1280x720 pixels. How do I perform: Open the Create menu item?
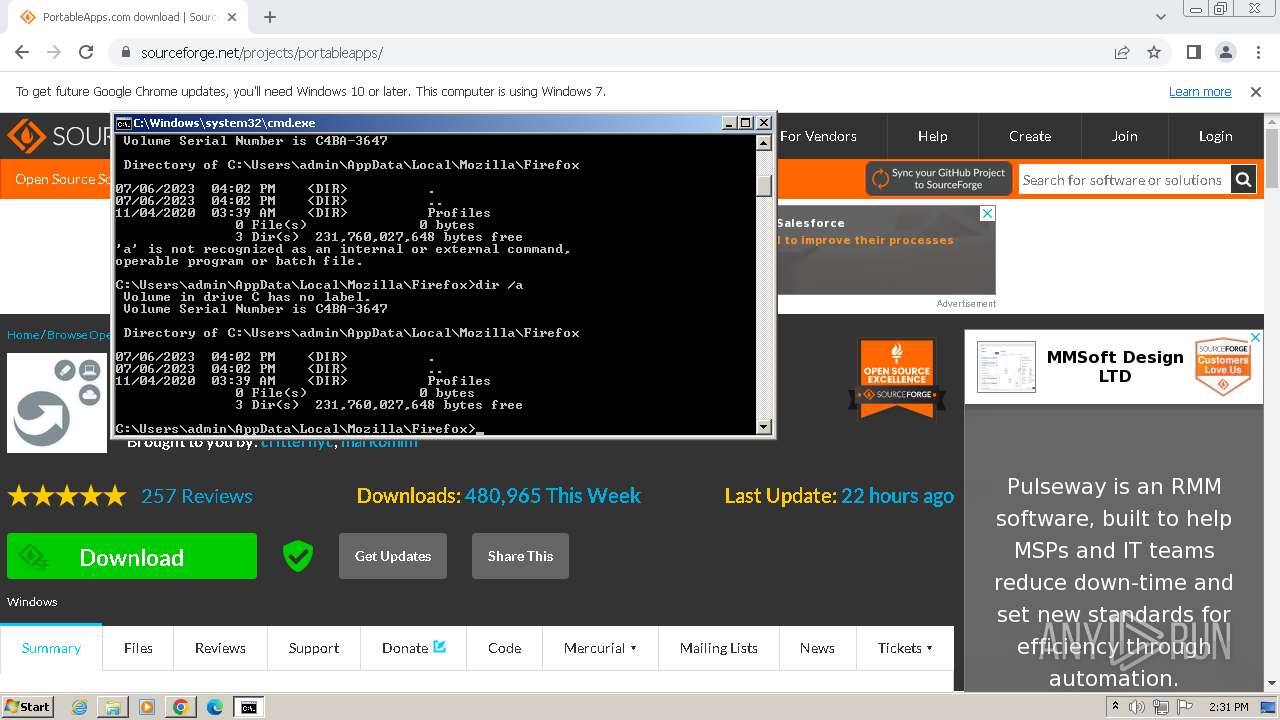[1030, 136]
